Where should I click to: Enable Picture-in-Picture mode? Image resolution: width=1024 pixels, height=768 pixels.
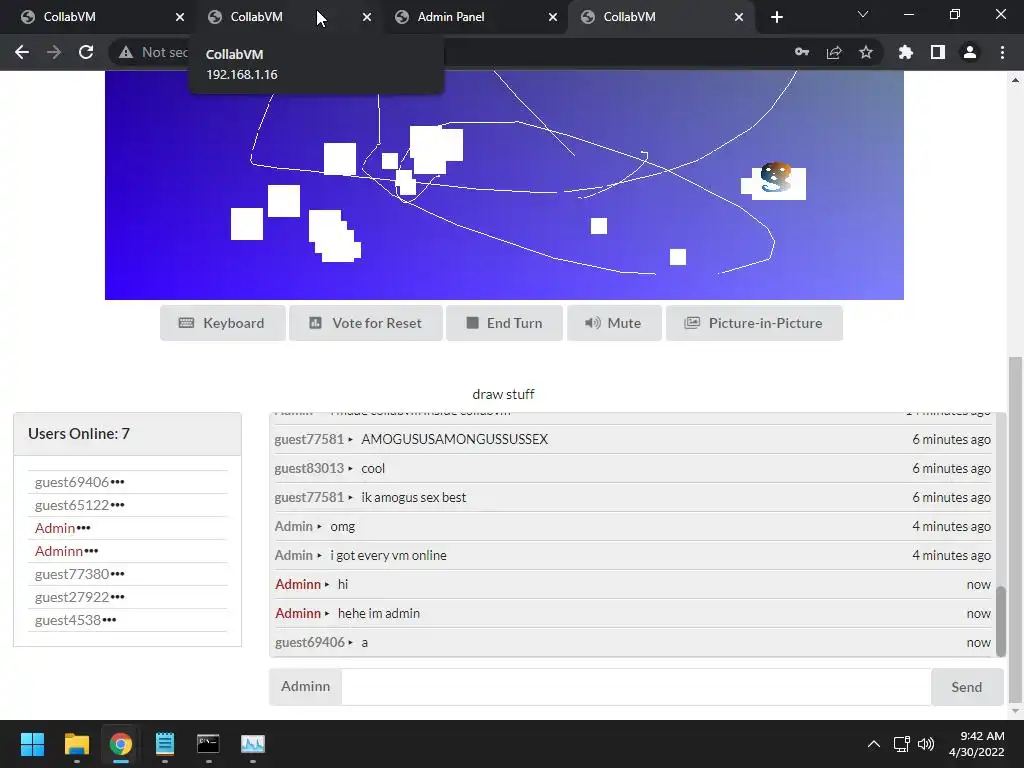click(754, 323)
